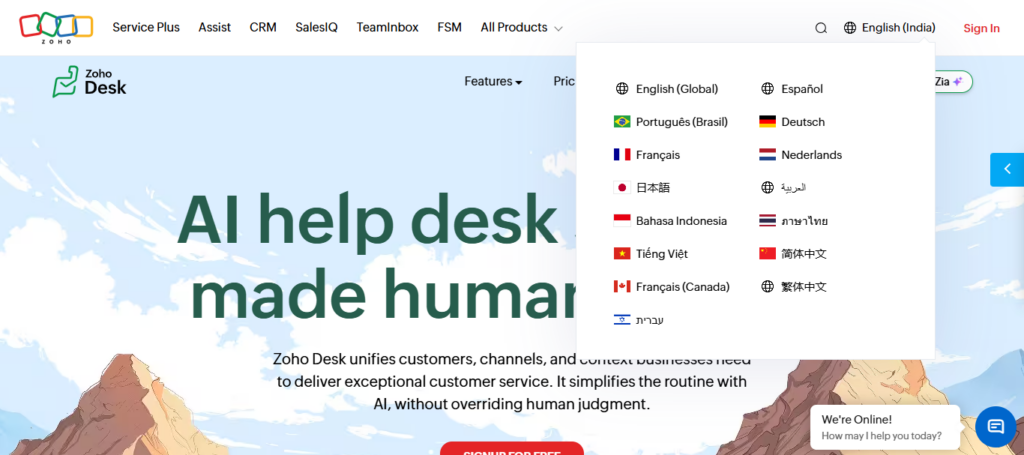Image resolution: width=1024 pixels, height=455 pixels.
Task: Open the TeamInbox link
Action: click(x=387, y=27)
